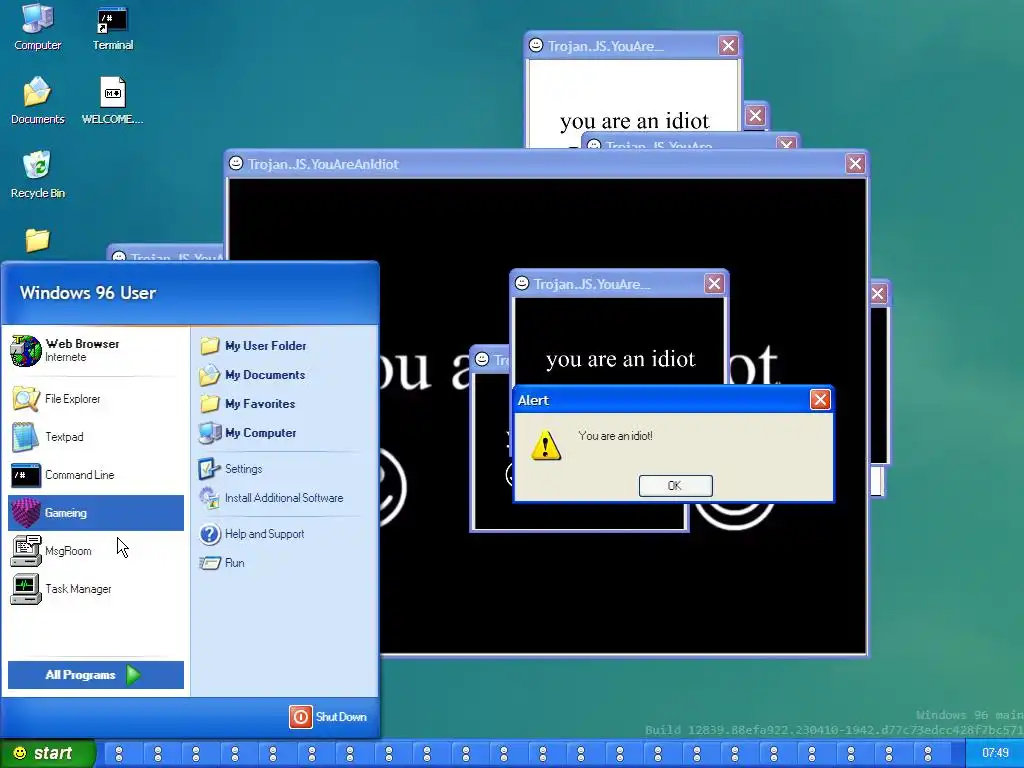The width and height of the screenshot is (1024, 768).
Task: Select the WELCOME markdown file icon
Action: [112, 101]
